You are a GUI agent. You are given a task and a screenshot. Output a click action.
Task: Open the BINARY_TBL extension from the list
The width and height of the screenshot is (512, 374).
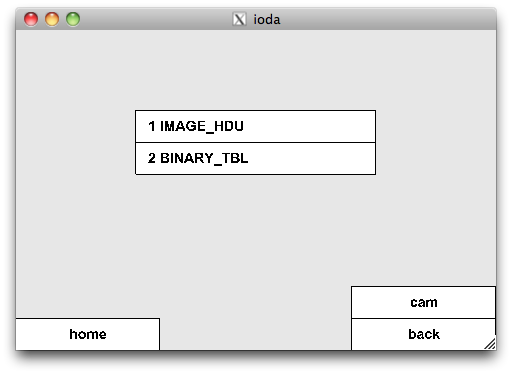(255, 159)
